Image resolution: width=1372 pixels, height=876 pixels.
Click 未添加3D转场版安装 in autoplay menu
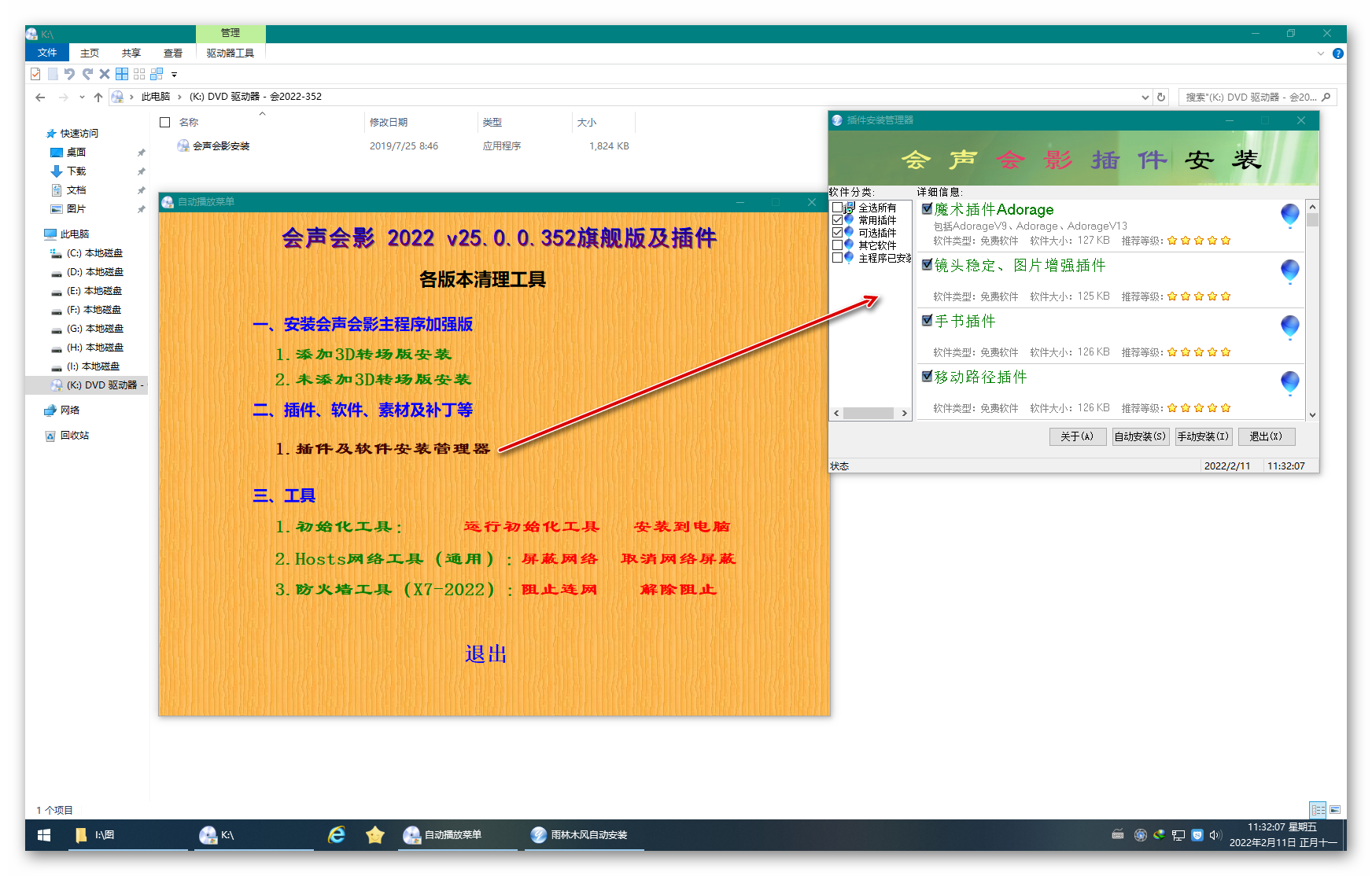pos(373,380)
